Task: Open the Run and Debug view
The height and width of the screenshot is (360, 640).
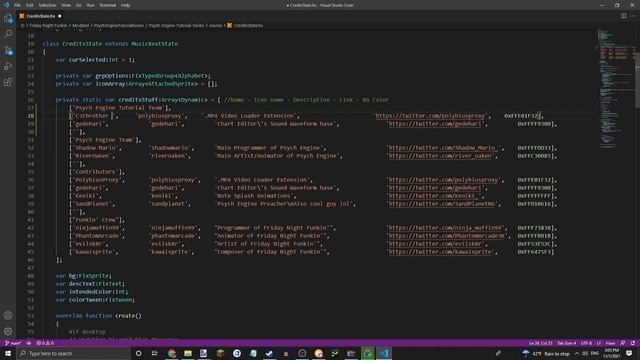Action: click(8, 67)
